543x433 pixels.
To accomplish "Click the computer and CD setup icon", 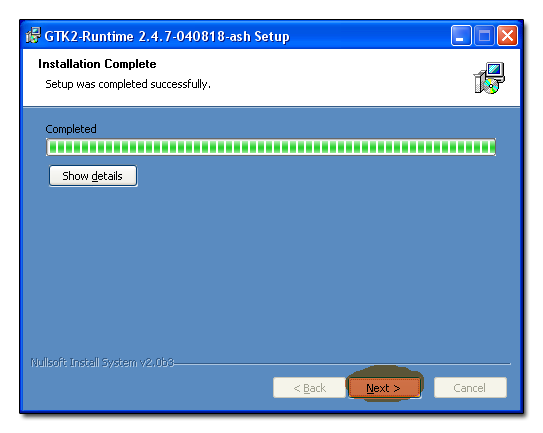I will point(489,78).
